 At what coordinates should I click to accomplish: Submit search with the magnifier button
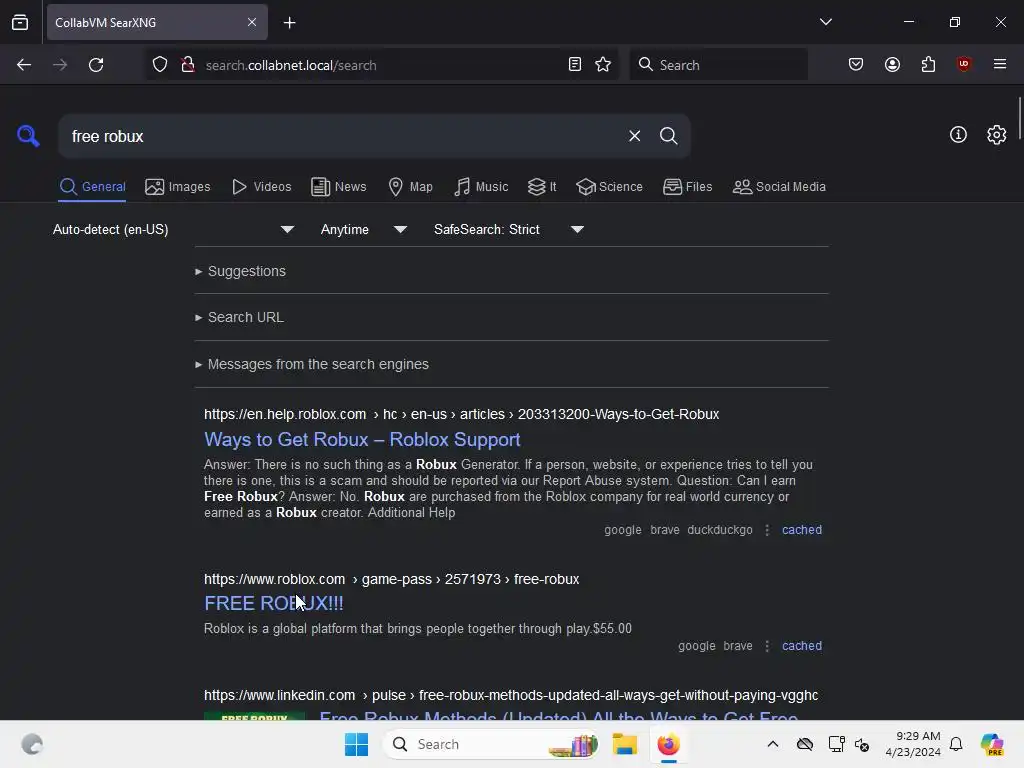coord(668,136)
